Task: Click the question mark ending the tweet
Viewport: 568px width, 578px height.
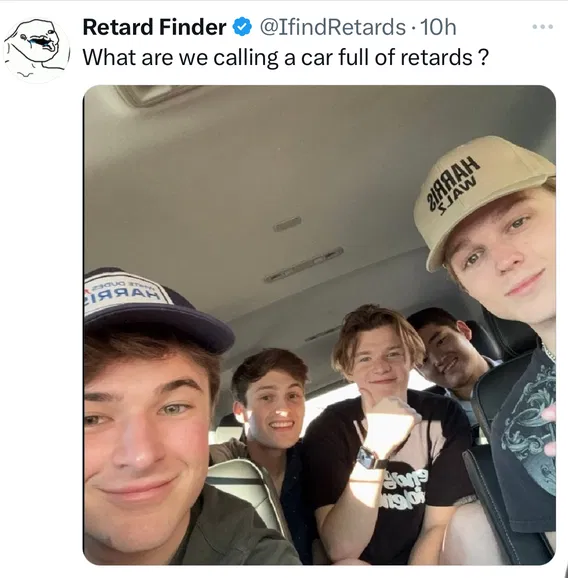Action: point(483,58)
